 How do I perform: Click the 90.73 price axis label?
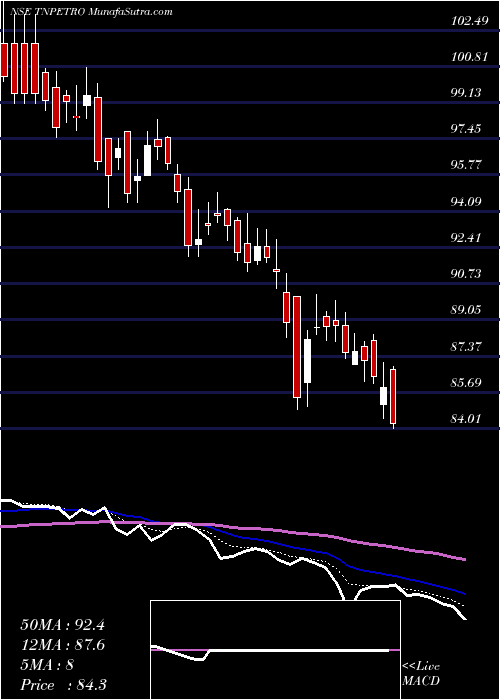click(x=468, y=274)
